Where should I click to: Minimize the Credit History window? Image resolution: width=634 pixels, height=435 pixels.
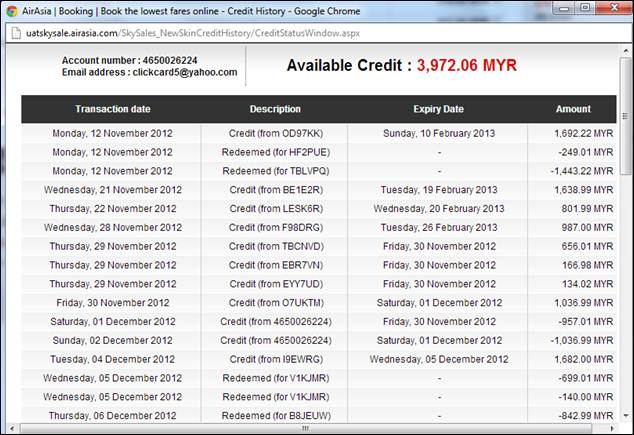click(565, 8)
